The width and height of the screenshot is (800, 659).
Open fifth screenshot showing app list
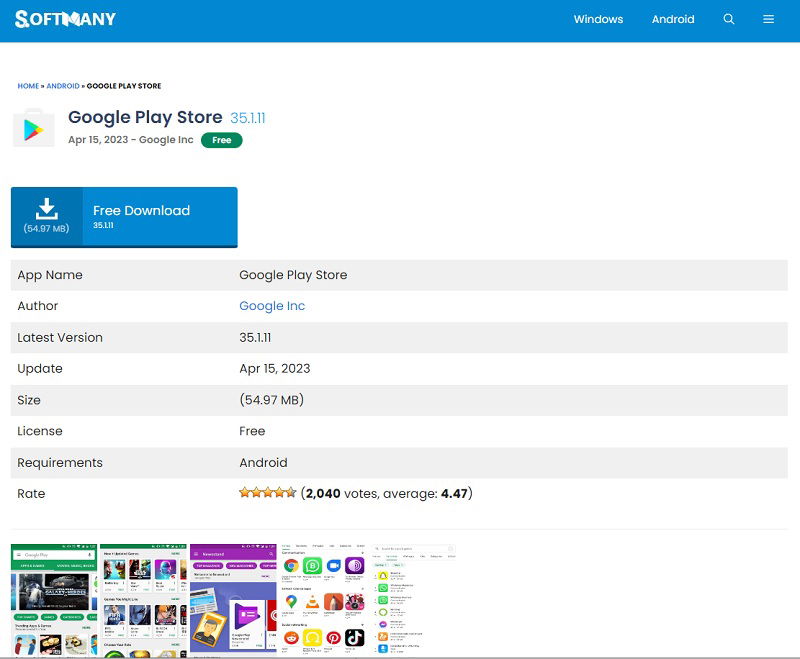[413, 599]
